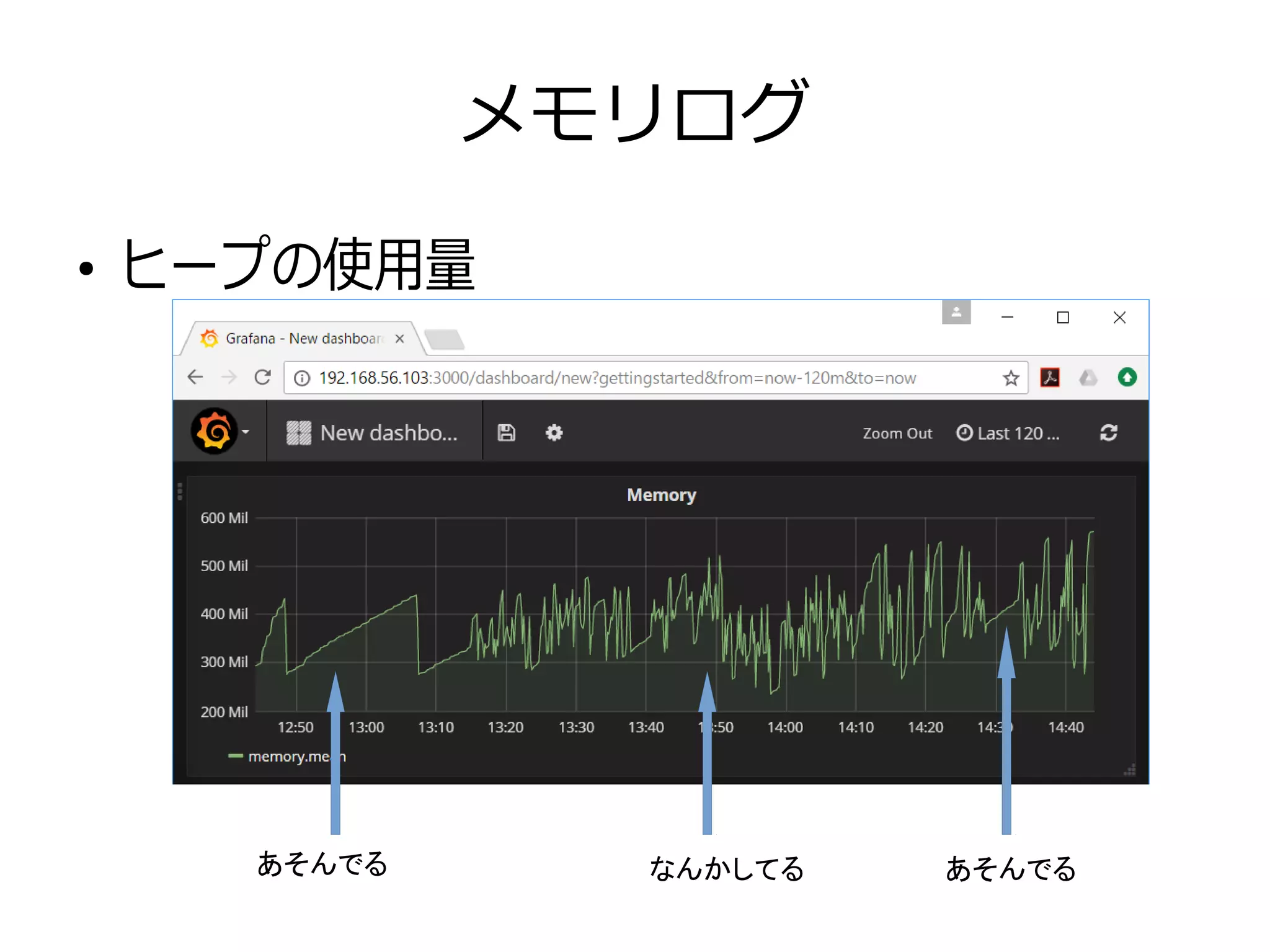Toggle the memory.mean legend series
Viewport: 1270px width, 952px height.
pyautogui.click(x=287, y=757)
